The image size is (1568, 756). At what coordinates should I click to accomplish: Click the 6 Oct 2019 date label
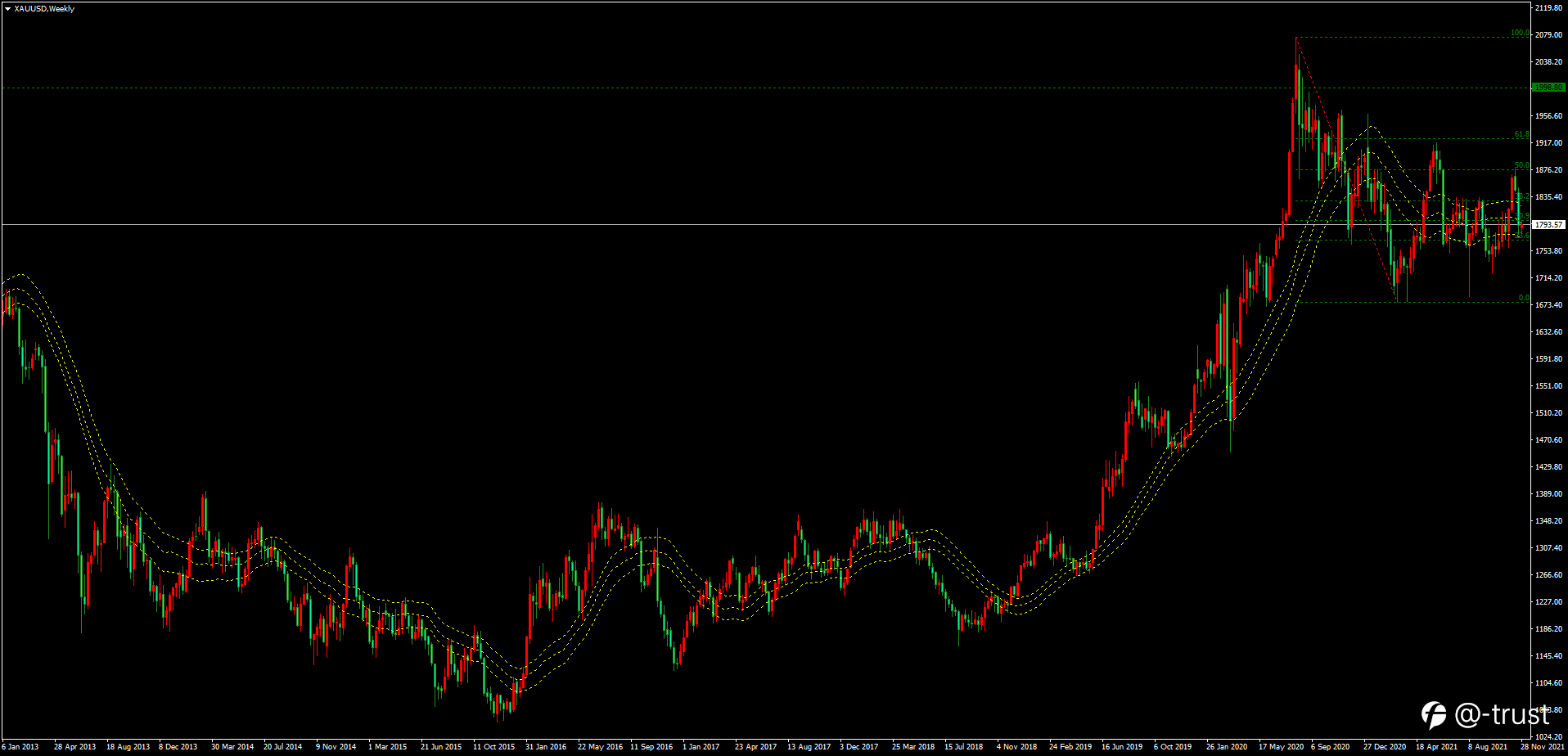point(1173,747)
